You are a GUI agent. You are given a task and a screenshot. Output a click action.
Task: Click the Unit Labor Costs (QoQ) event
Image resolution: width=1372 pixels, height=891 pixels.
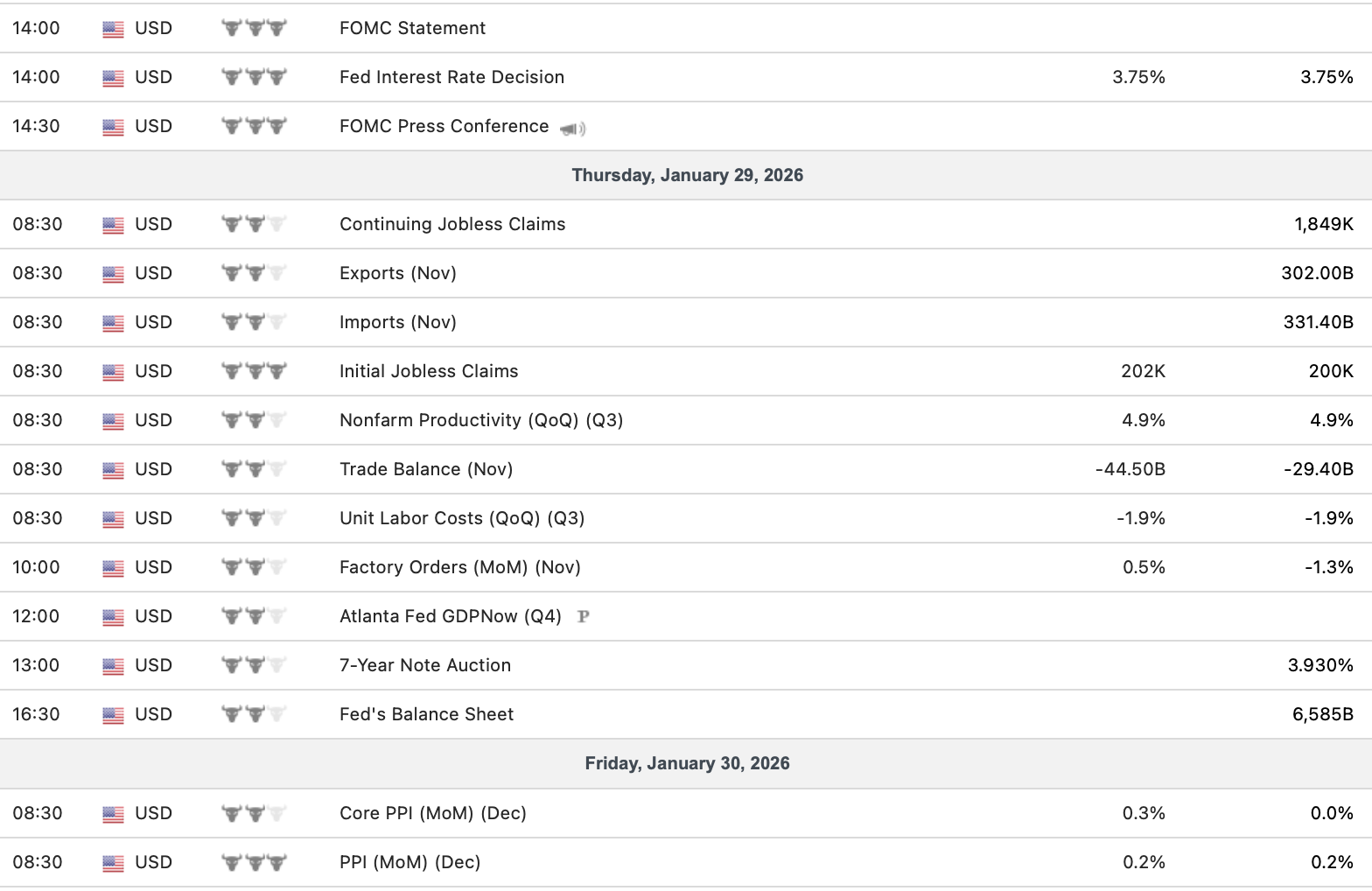pyautogui.click(x=462, y=518)
